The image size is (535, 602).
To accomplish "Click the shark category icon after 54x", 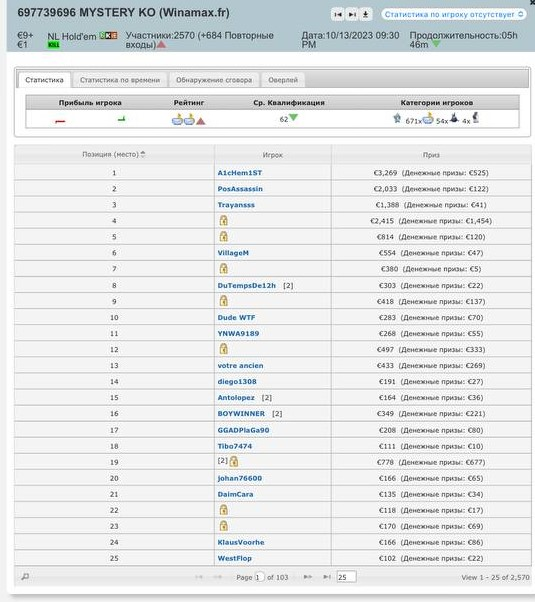I will coord(454,118).
